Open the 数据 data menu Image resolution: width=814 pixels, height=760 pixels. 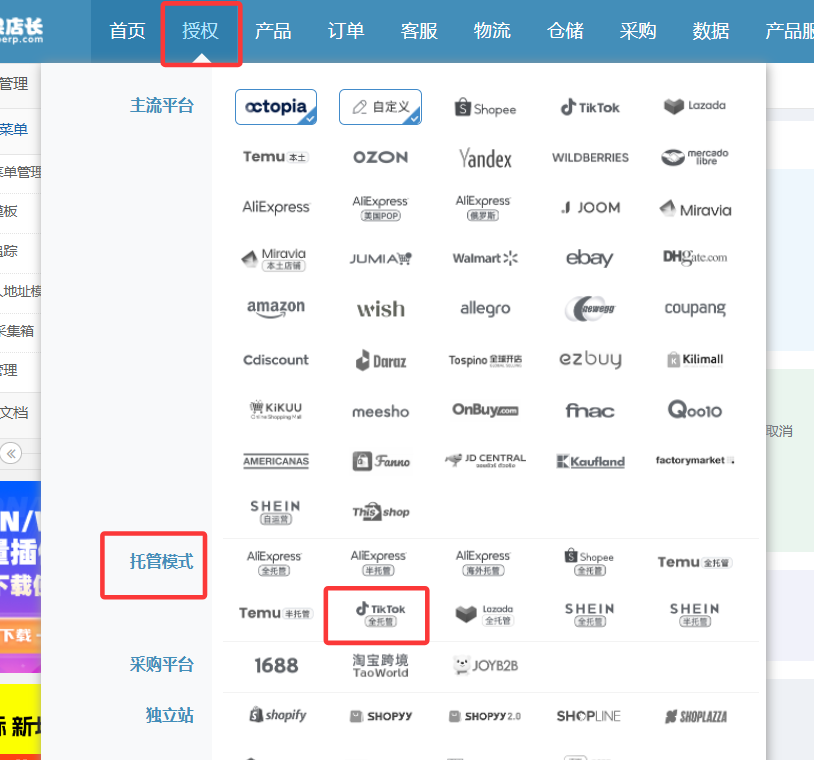(x=711, y=31)
